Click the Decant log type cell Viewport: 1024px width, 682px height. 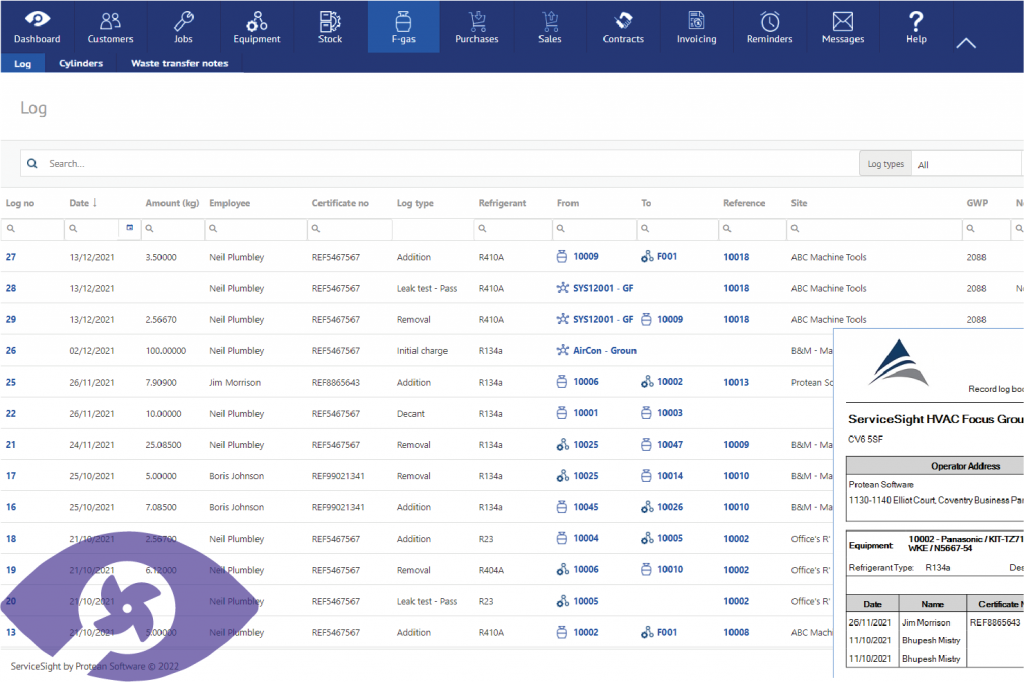[x=410, y=414]
